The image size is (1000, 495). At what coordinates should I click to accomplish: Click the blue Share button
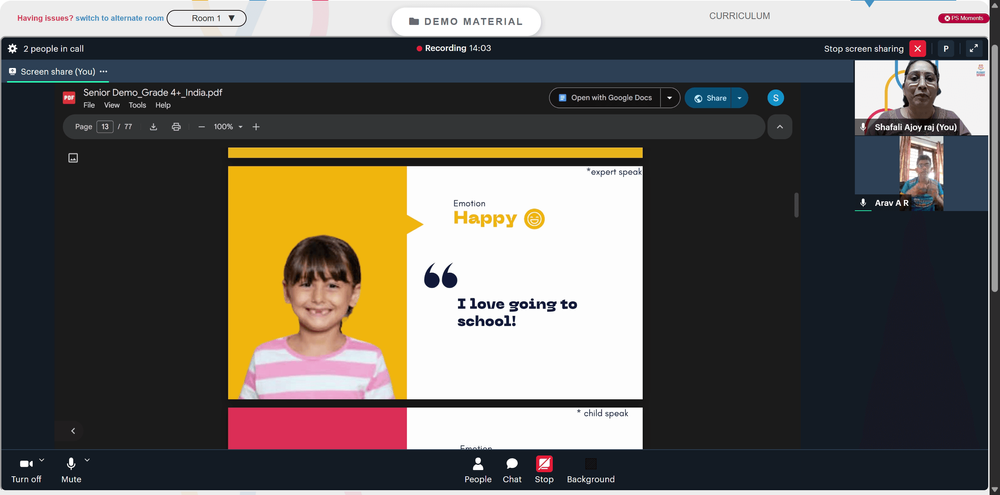[710, 98]
